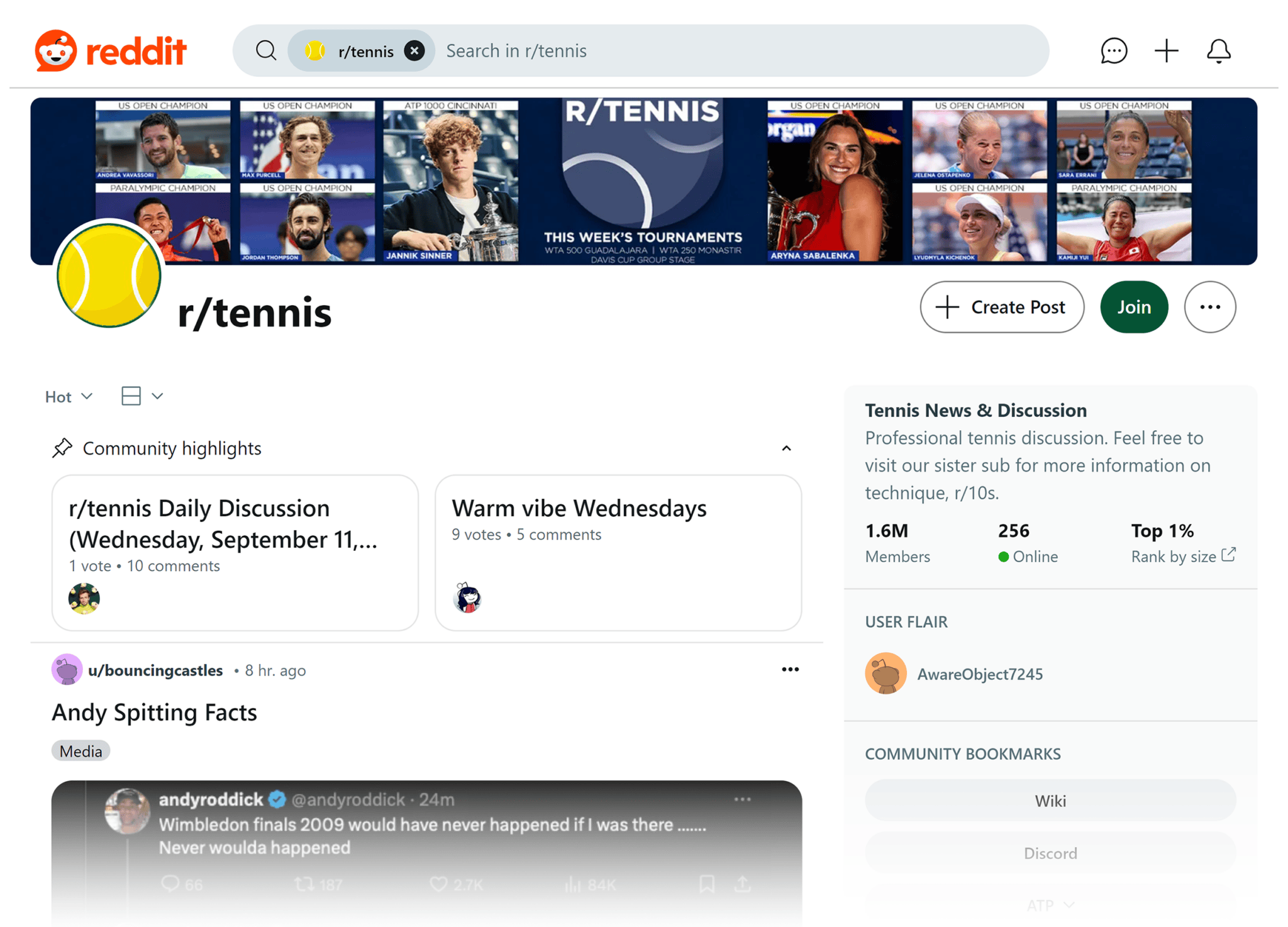Start a new post via the plus icon
Viewport: 1288px width, 927px height.
1166,50
